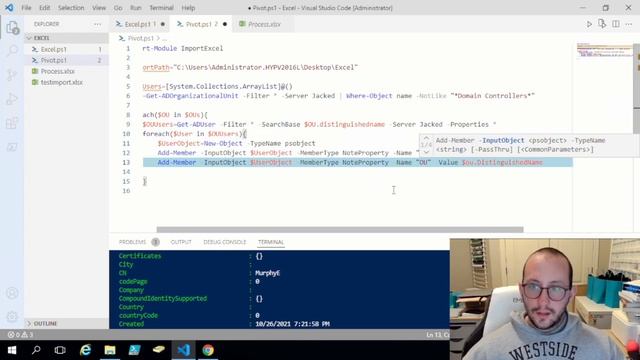Viewport: 640px width, 360px height.
Task: Place cursor on line 1 Import-Module text
Action: click(182, 48)
